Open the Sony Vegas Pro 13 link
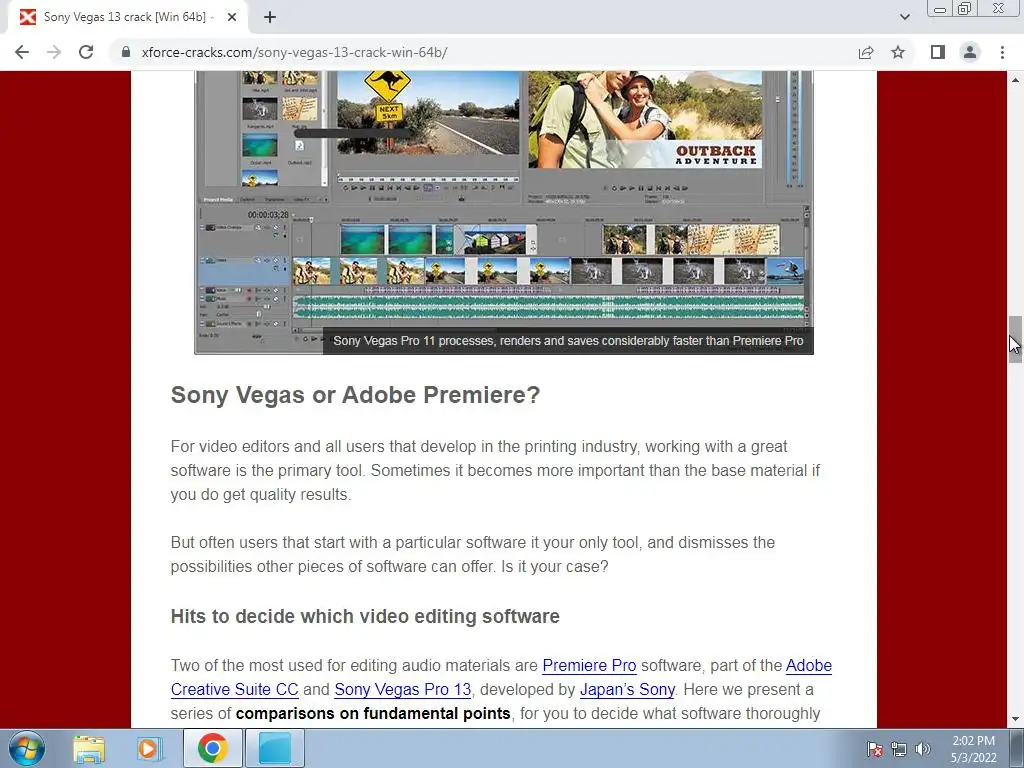This screenshot has height=768, width=1024. (402, 690)
